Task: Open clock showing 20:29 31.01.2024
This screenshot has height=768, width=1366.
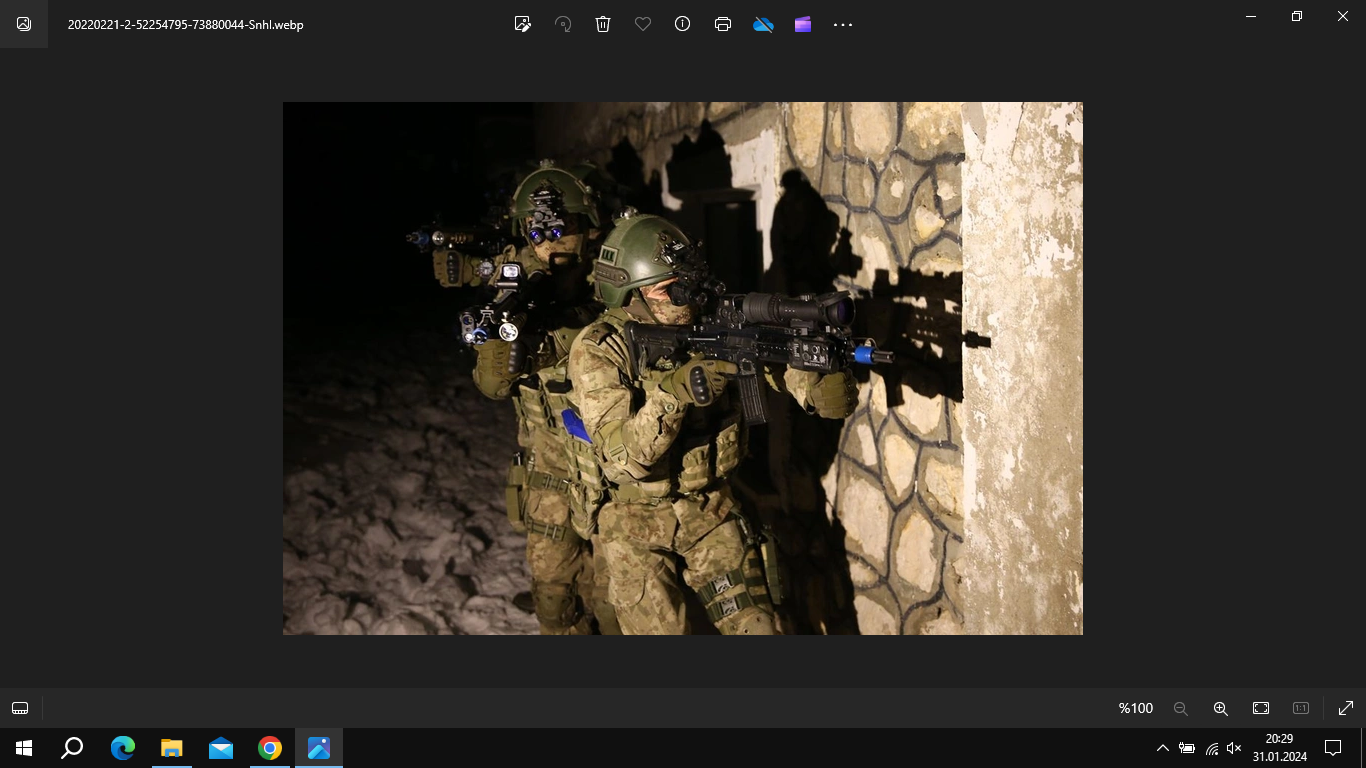Action: [x=1279, y=748]
